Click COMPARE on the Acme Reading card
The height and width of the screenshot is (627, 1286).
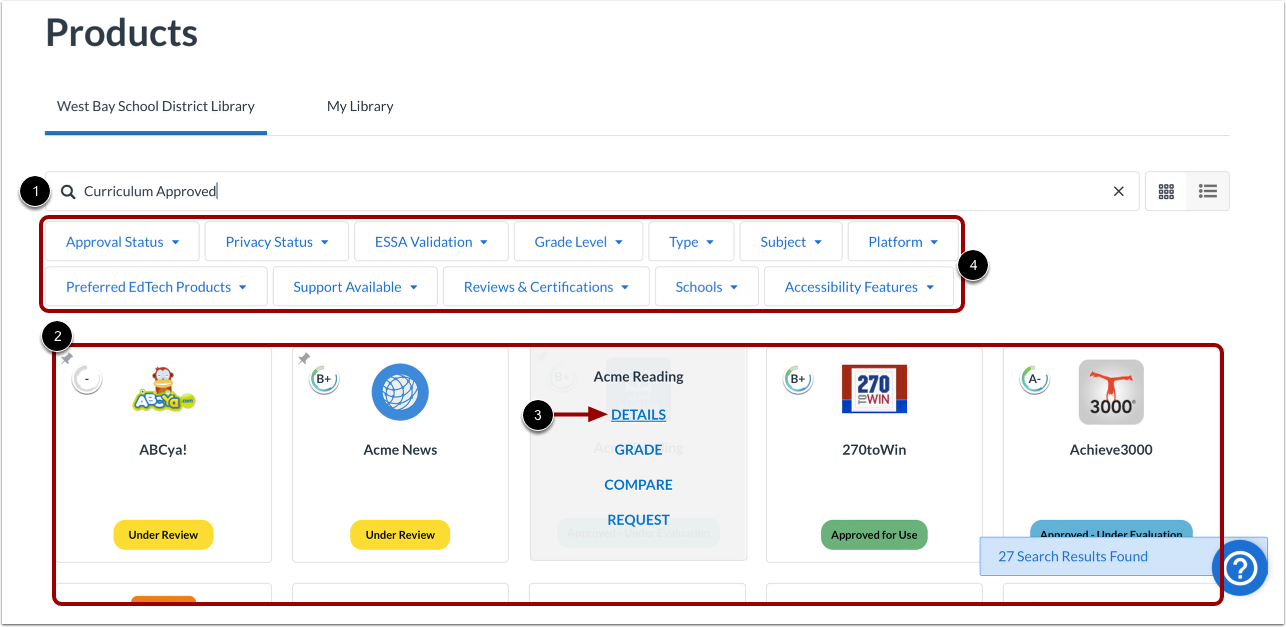(x=638, y=484)
